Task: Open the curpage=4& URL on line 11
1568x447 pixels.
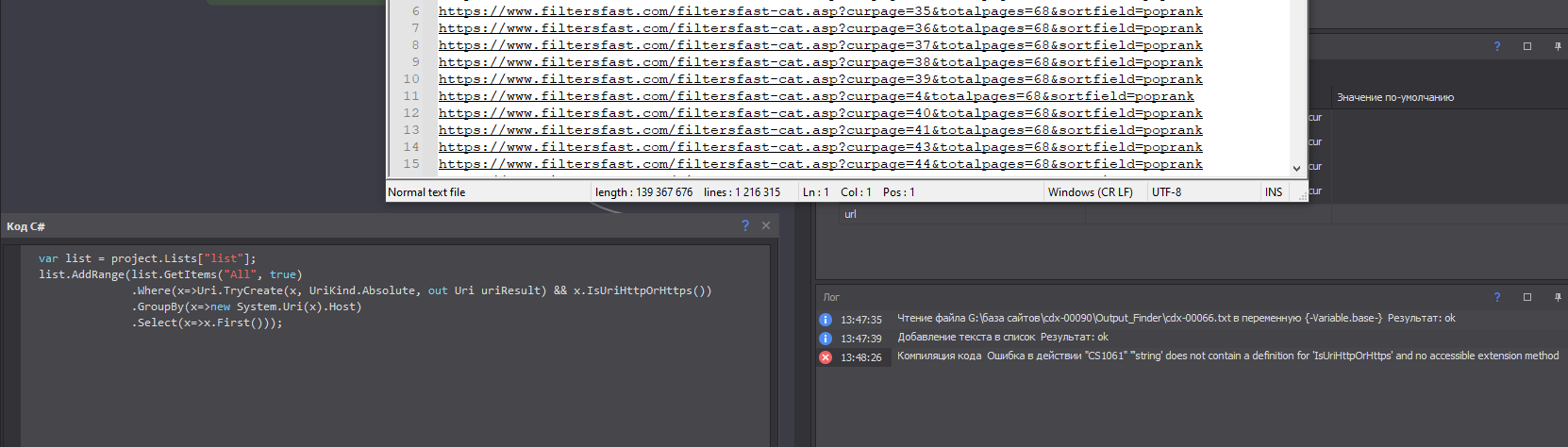Action: coord(816,96)
